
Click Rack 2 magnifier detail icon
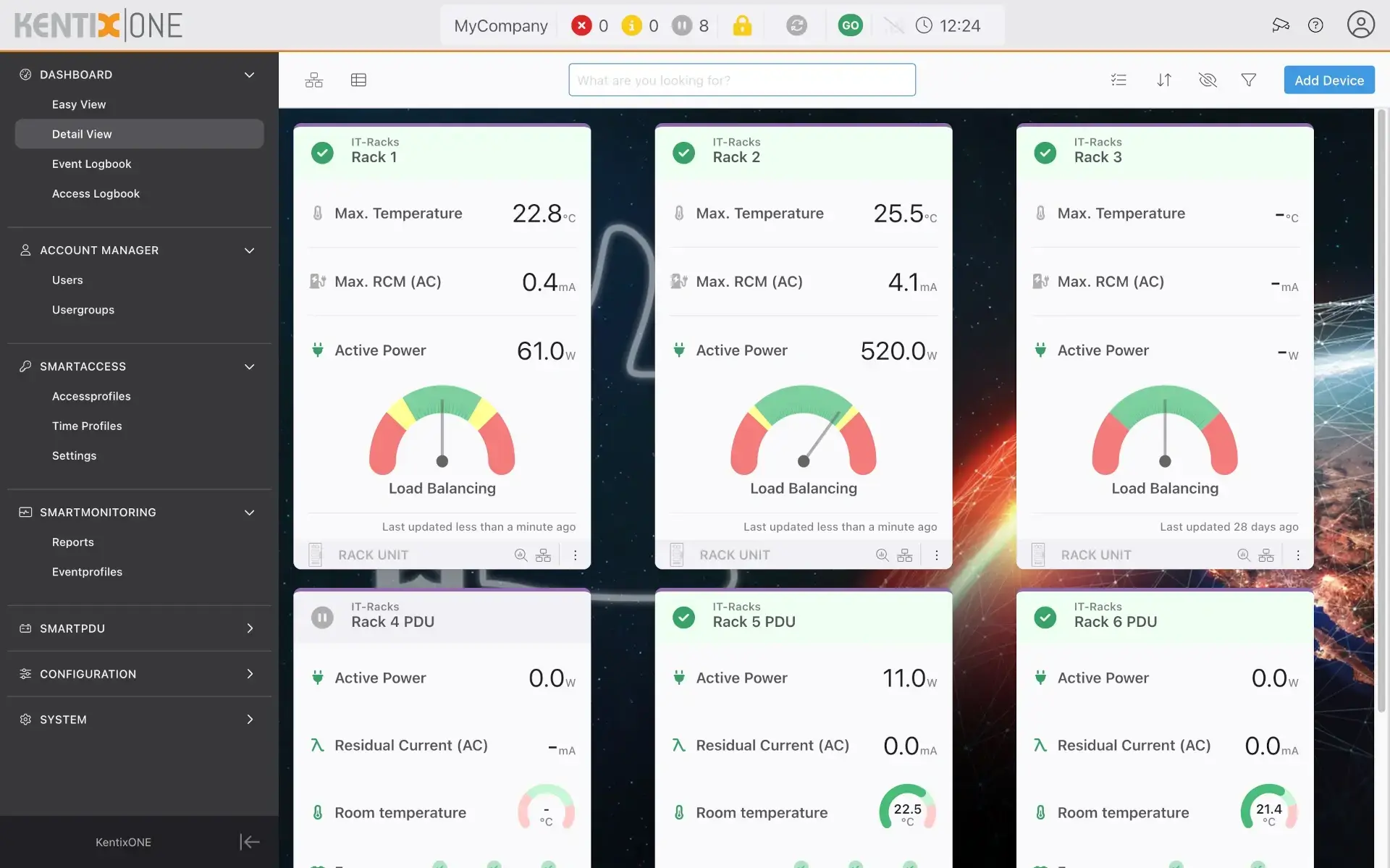coord(882,555)
